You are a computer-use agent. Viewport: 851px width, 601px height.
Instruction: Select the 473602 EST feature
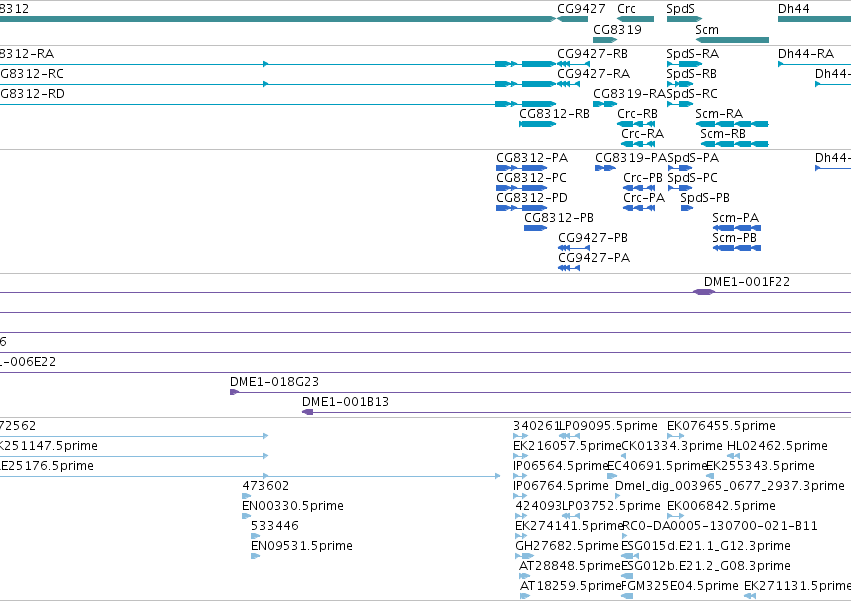(x=247, y=496)
